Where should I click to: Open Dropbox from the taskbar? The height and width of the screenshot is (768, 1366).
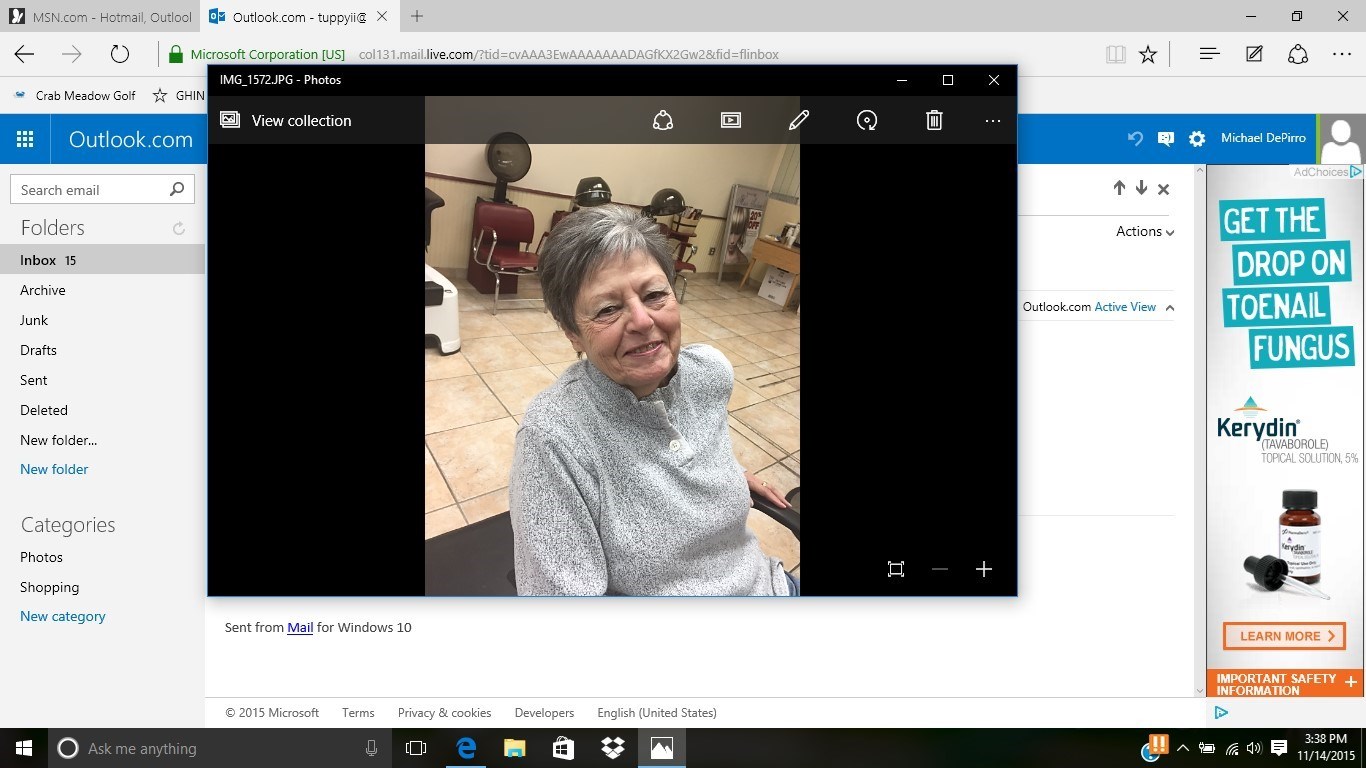pyautogui.click(x=612, y=748)
